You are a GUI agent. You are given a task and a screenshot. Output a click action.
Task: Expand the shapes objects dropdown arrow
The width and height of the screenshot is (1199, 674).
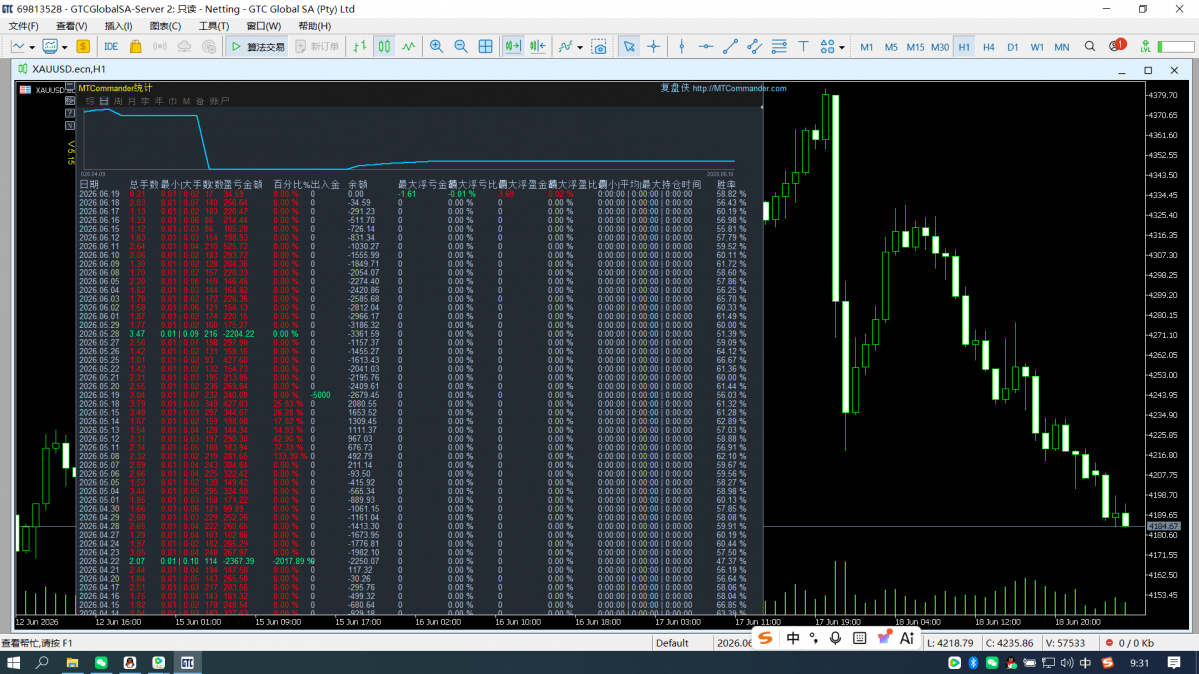[841, 47]
